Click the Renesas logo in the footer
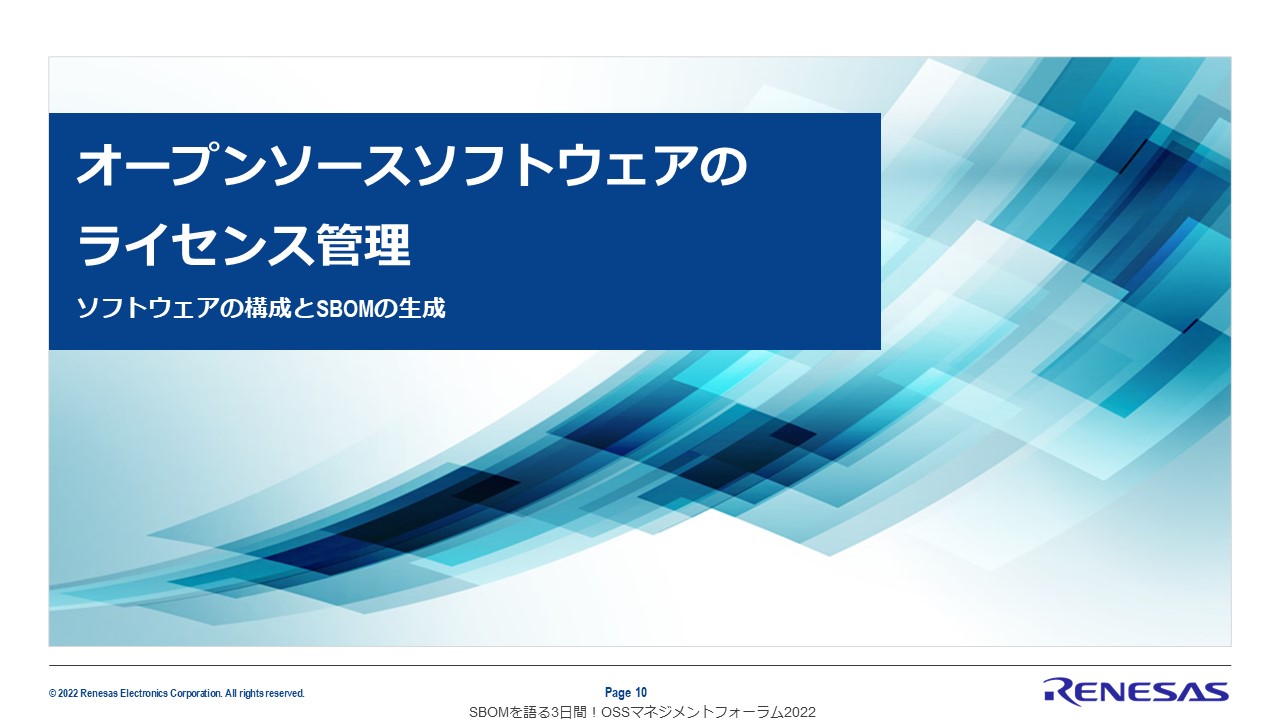This screenshot has width=1280, height=720. 1135,690
